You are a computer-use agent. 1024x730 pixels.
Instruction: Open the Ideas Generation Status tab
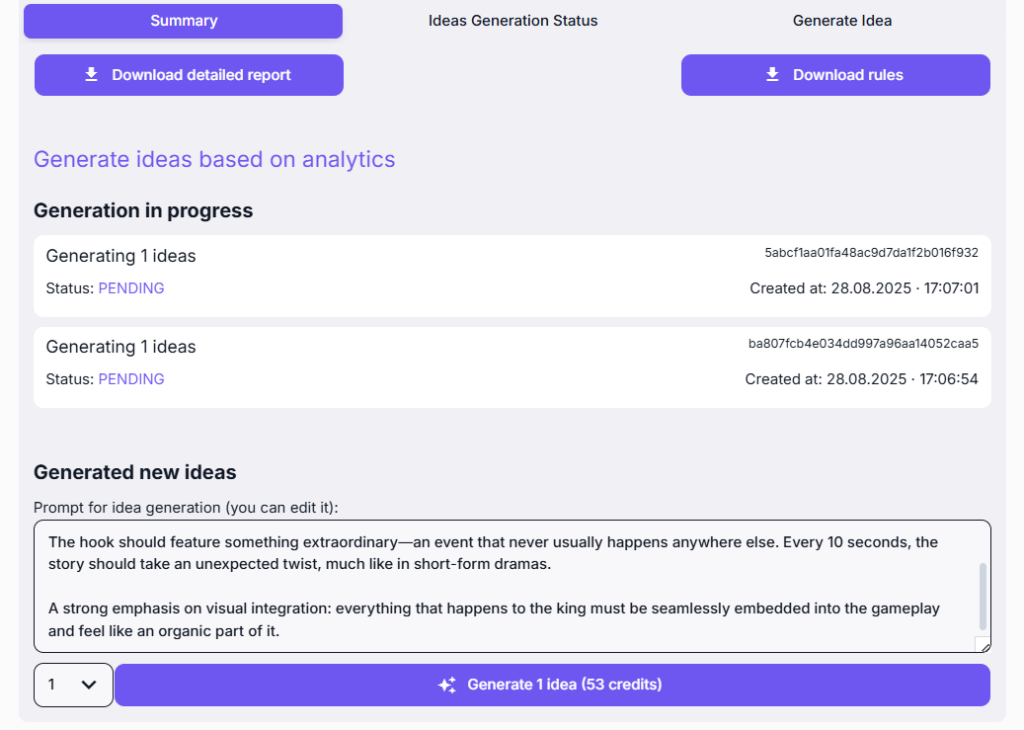512,21
